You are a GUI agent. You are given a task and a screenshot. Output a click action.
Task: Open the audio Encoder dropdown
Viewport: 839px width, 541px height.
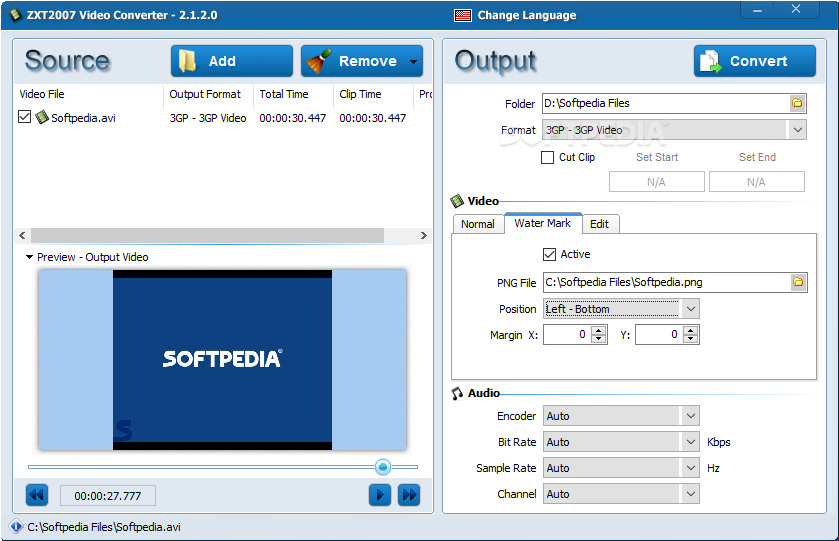click(x=621, y=416)
